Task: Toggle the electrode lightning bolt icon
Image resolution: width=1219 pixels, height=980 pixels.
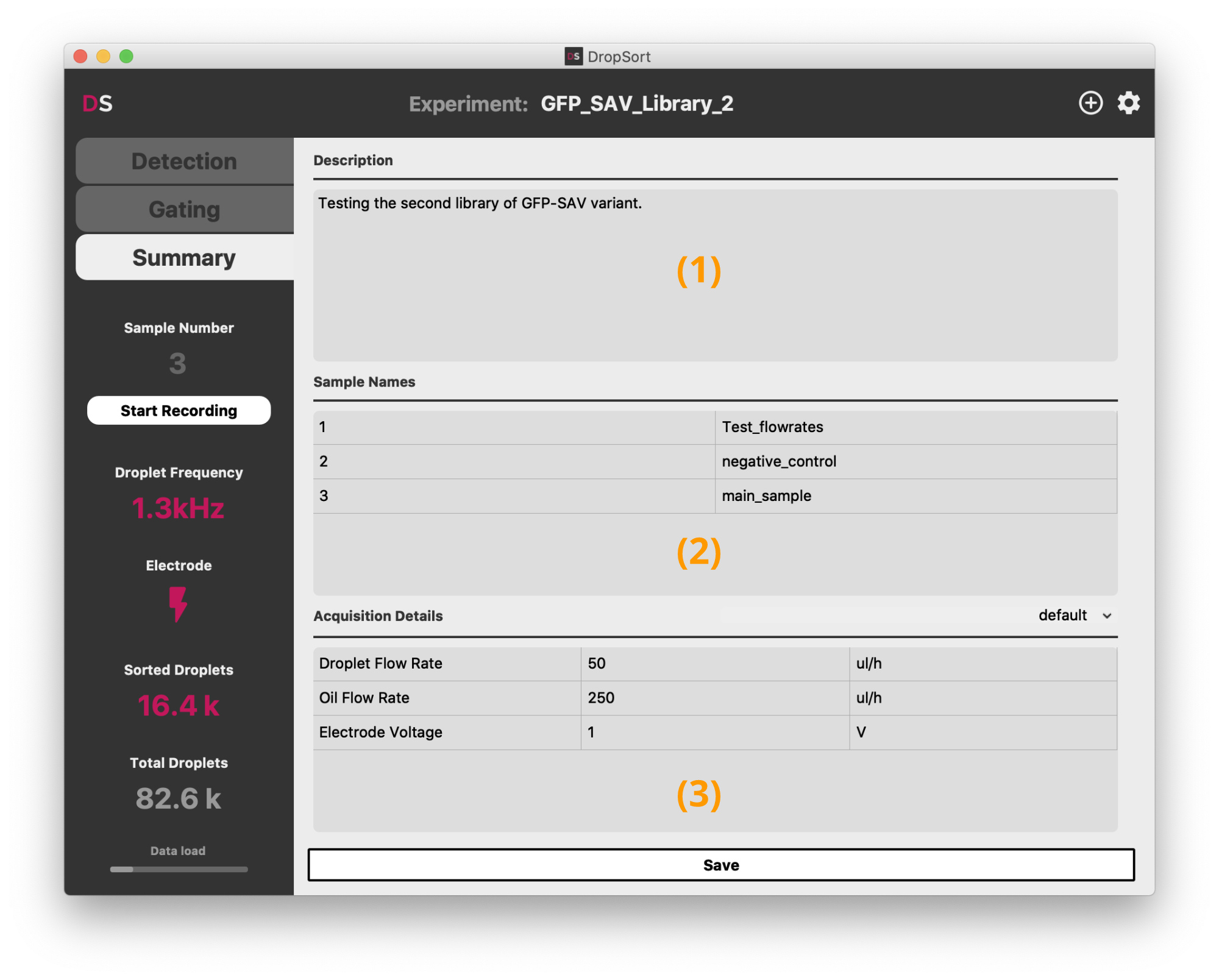Action: [178, 604]
